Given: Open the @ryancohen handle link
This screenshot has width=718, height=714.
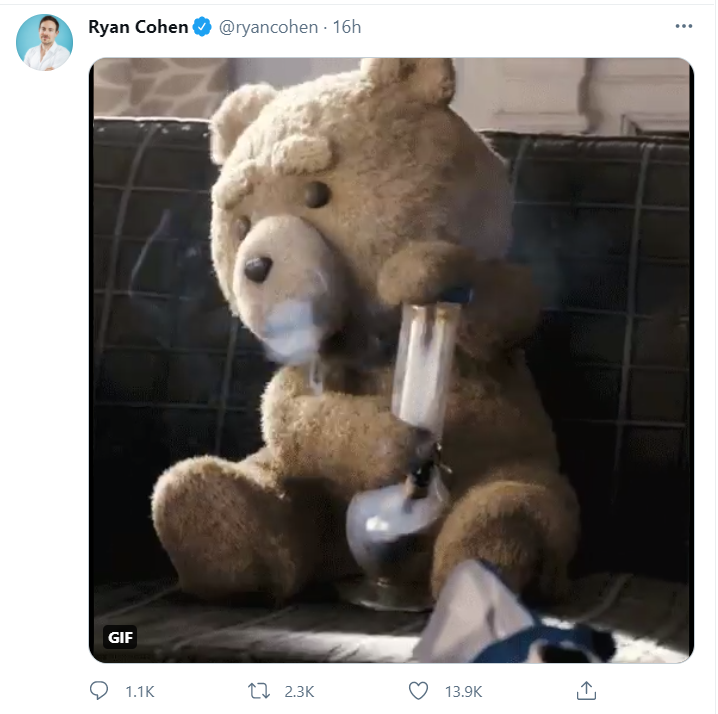Looking at the screenshot, I should (268, 27).
